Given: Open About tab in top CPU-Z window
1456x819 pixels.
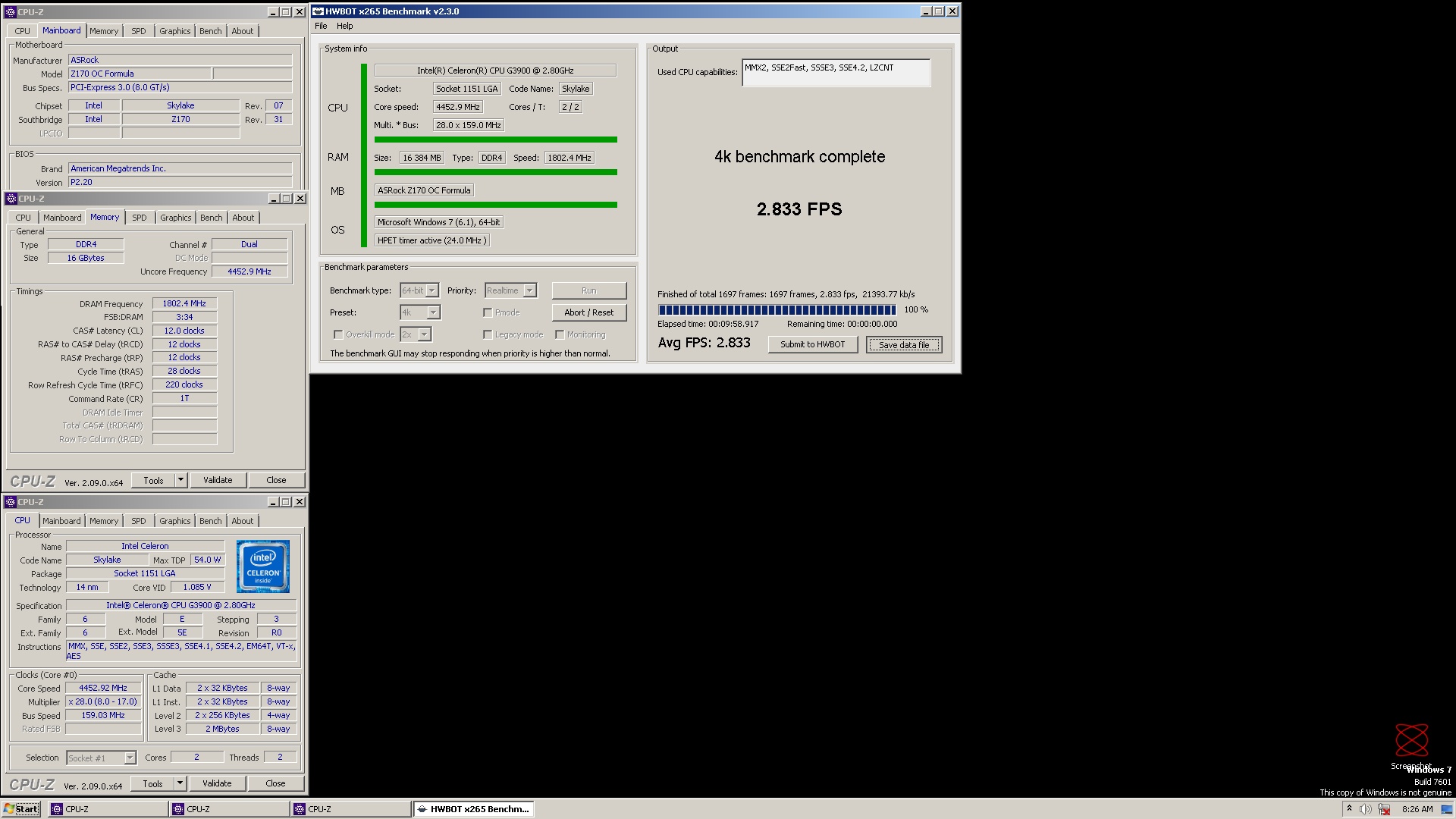Looking at the screenshot, I should 243,31.
